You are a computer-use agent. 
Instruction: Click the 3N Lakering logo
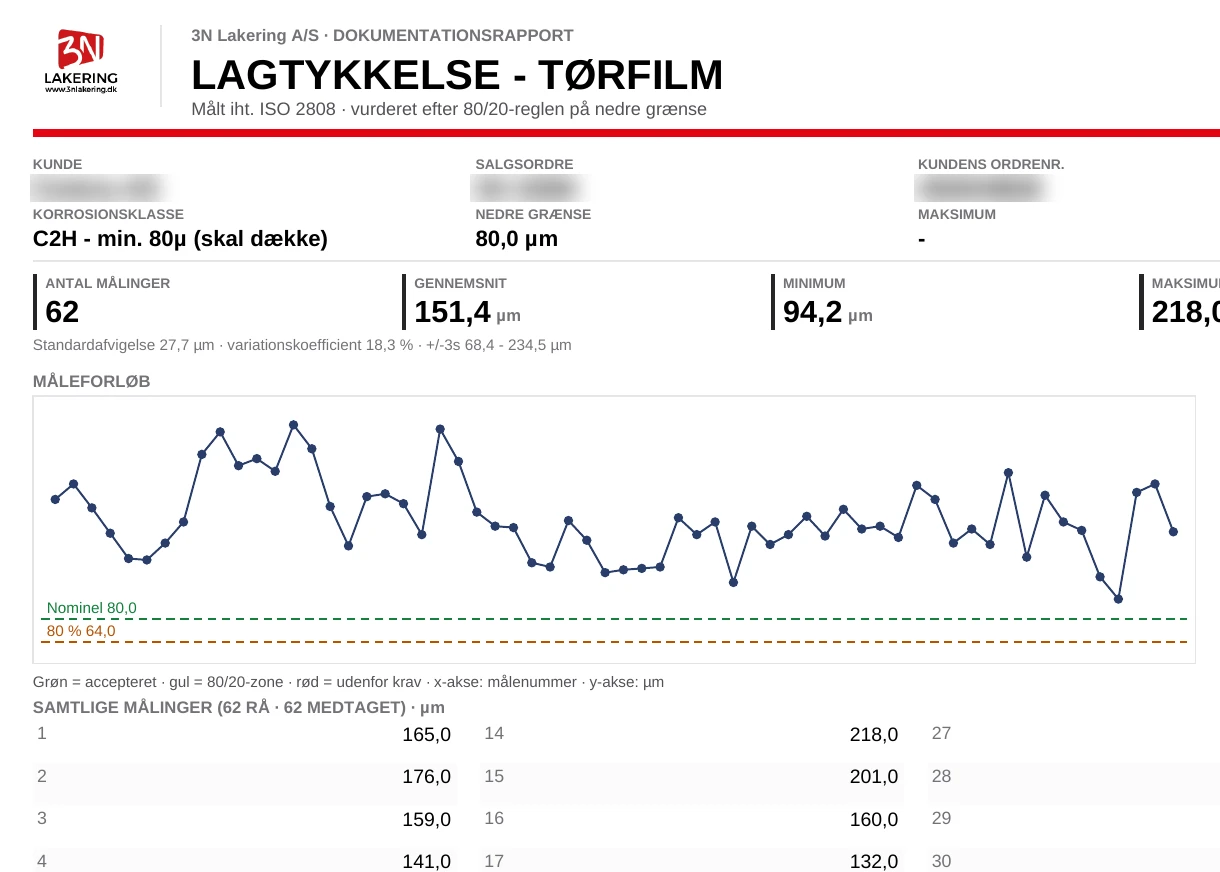click(x=81, y=62)
